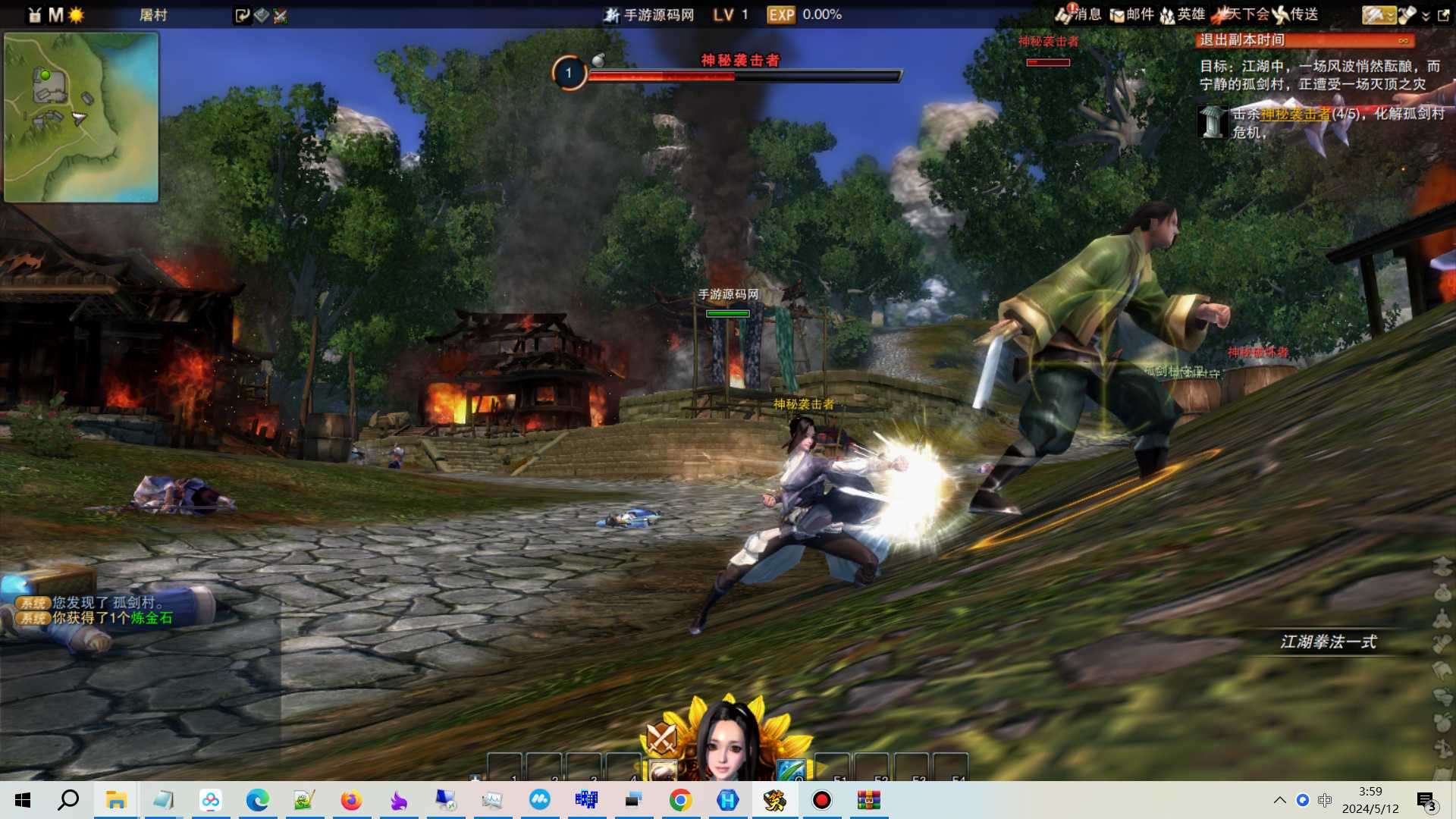This screenshot has height=819, width=1456.
Task: Open the 英雄 heroes menu
Action: [x=1183, y=14]
